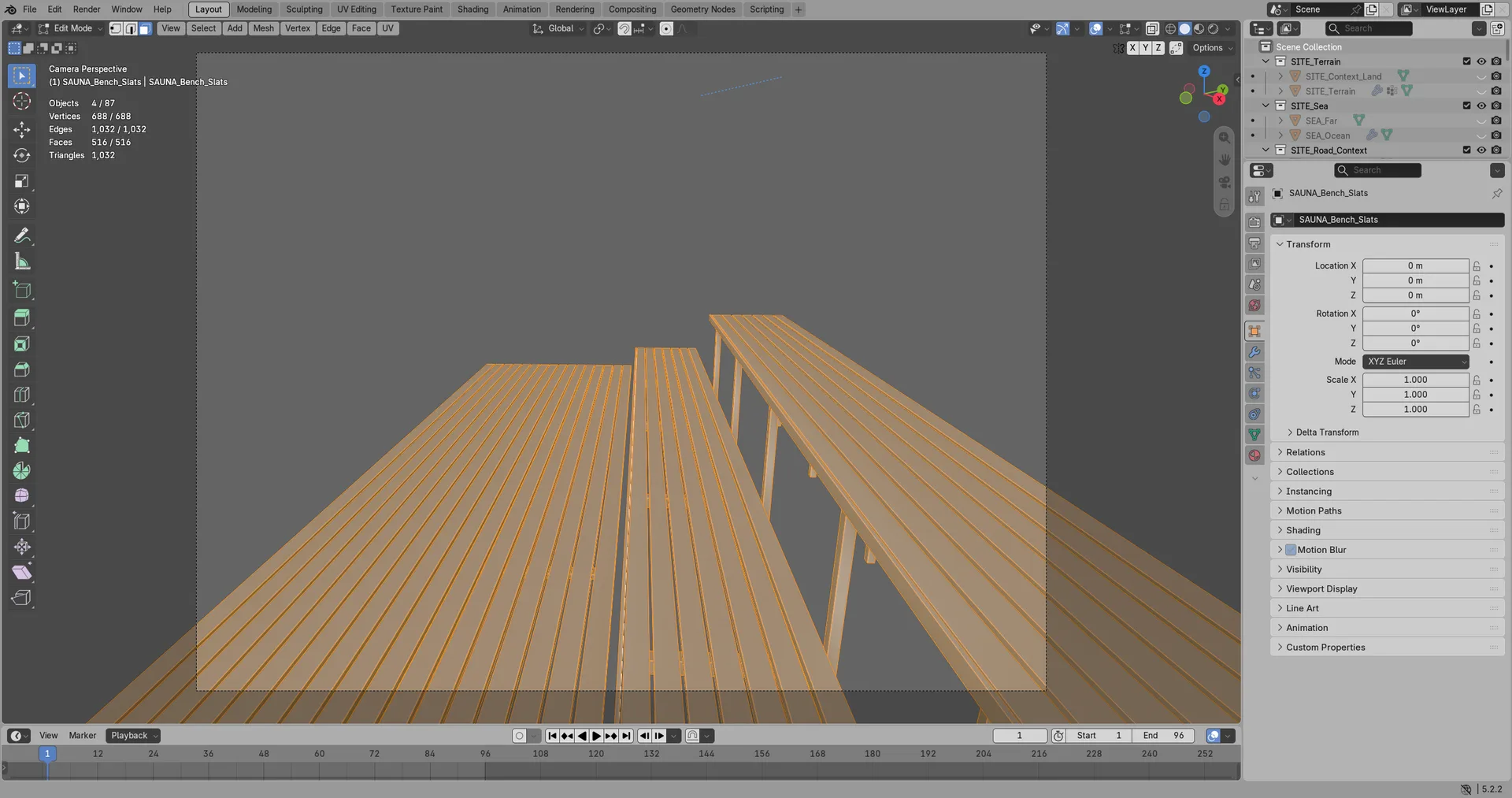
Task: Toggle the Motion Blur checkbox
Action: tap(1291, 550)
